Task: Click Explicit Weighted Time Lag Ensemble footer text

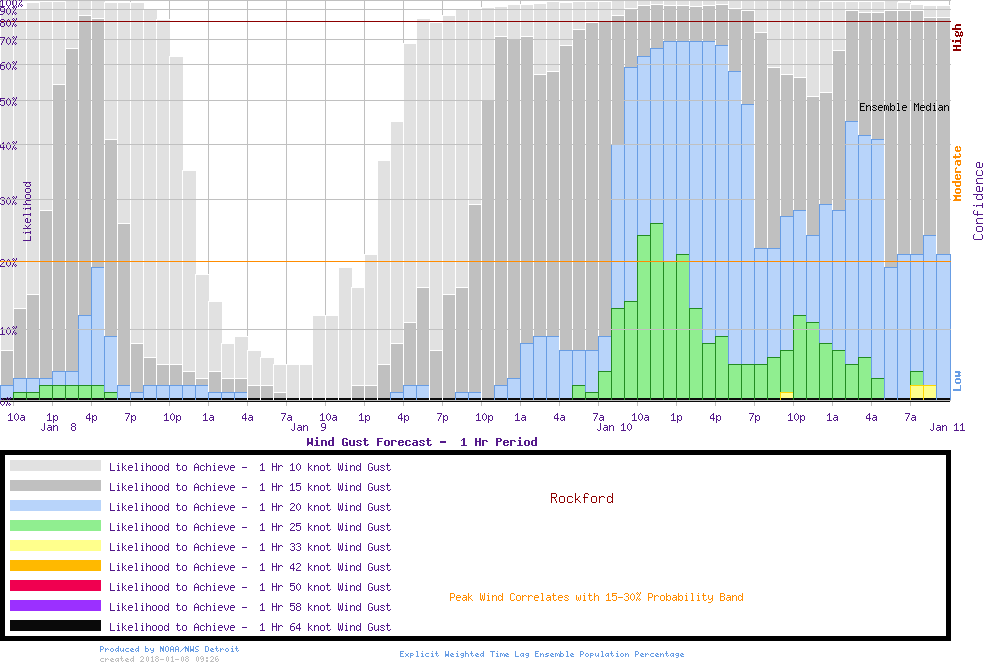Action: 542,654
